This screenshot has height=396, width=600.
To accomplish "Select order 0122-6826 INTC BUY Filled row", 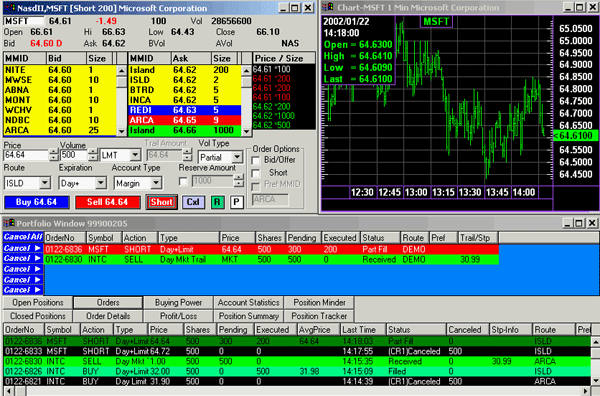I will [x=297, y=371].
